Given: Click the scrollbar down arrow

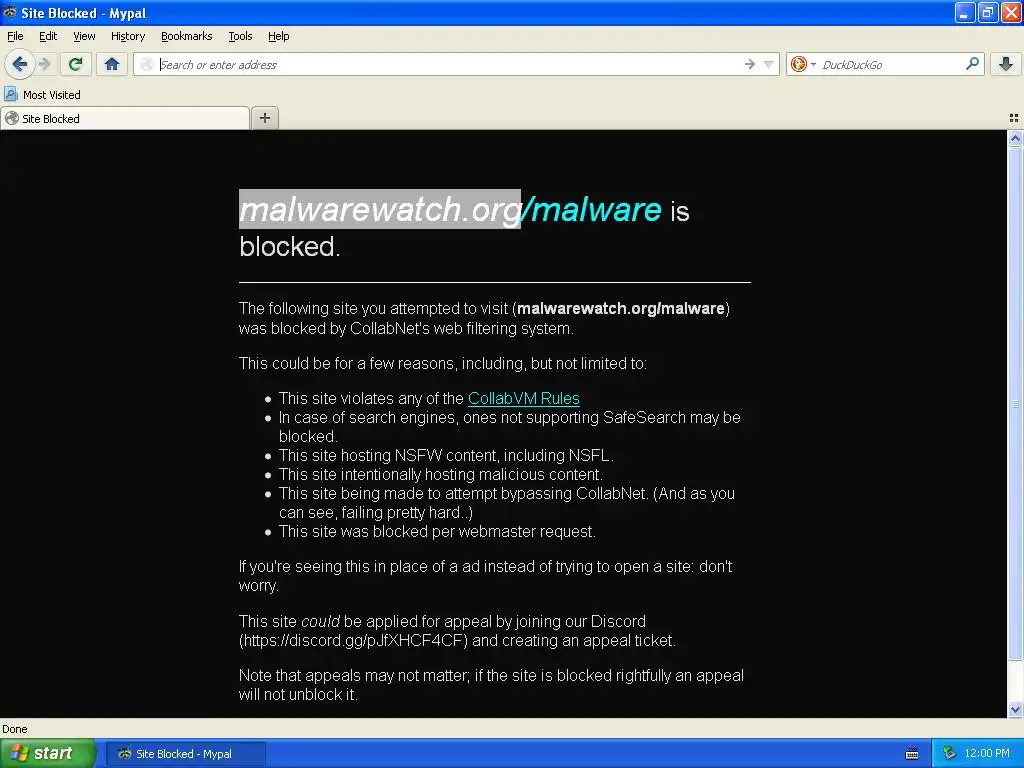Looking at the screenshot, I should 1015,709.
